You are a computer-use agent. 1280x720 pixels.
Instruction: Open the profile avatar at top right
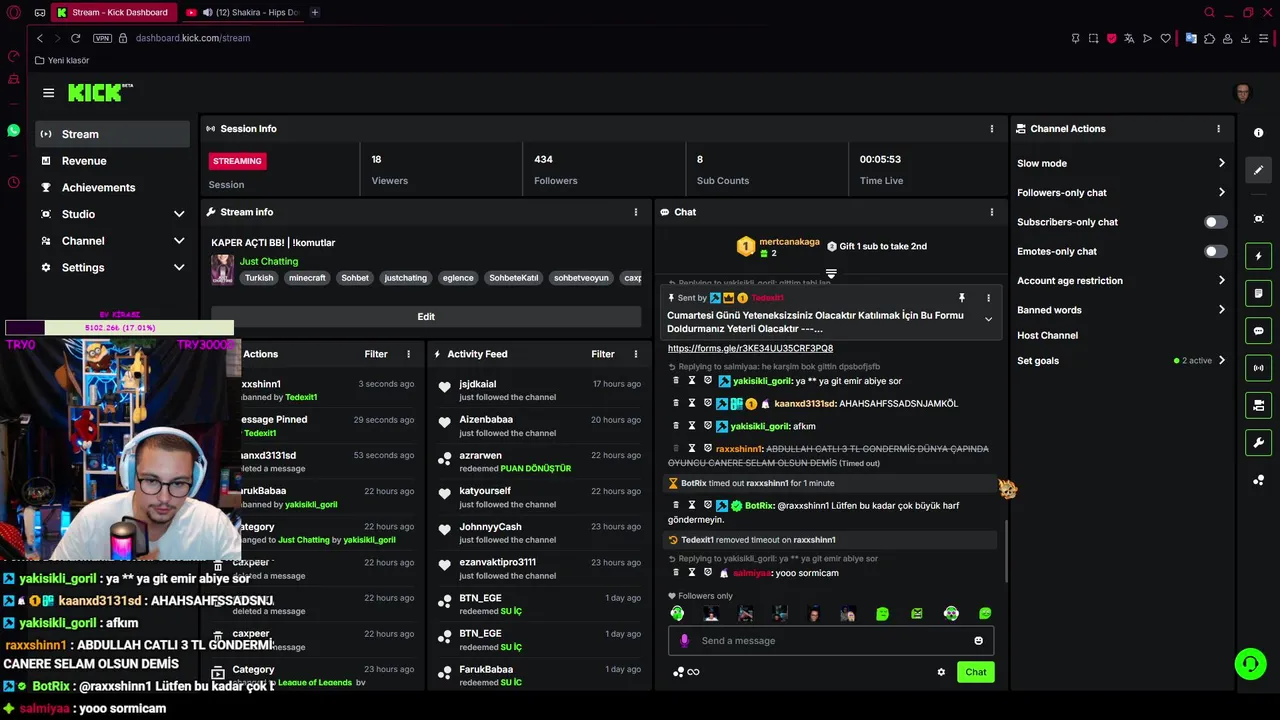pyautogui.click(x=1243, y=93)
